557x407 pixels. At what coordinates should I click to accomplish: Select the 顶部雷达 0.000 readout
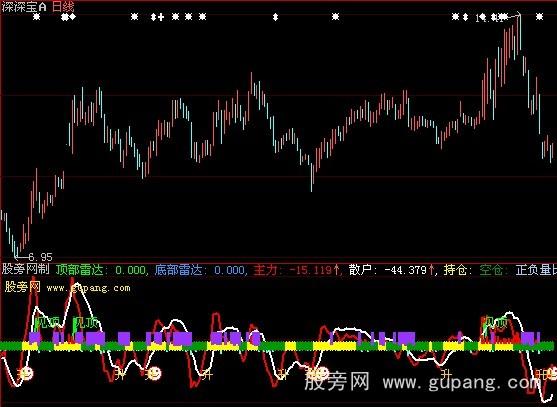pyautogui.click(x=101, y=270)
